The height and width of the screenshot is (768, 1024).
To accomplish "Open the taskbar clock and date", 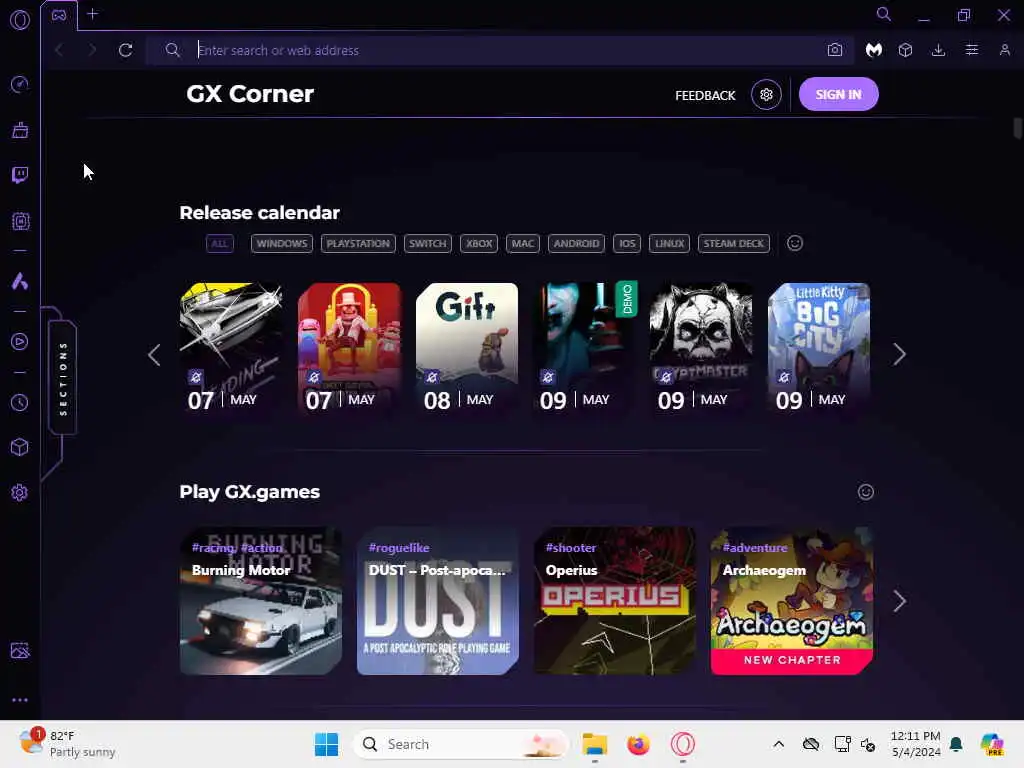I will point(916,744).
